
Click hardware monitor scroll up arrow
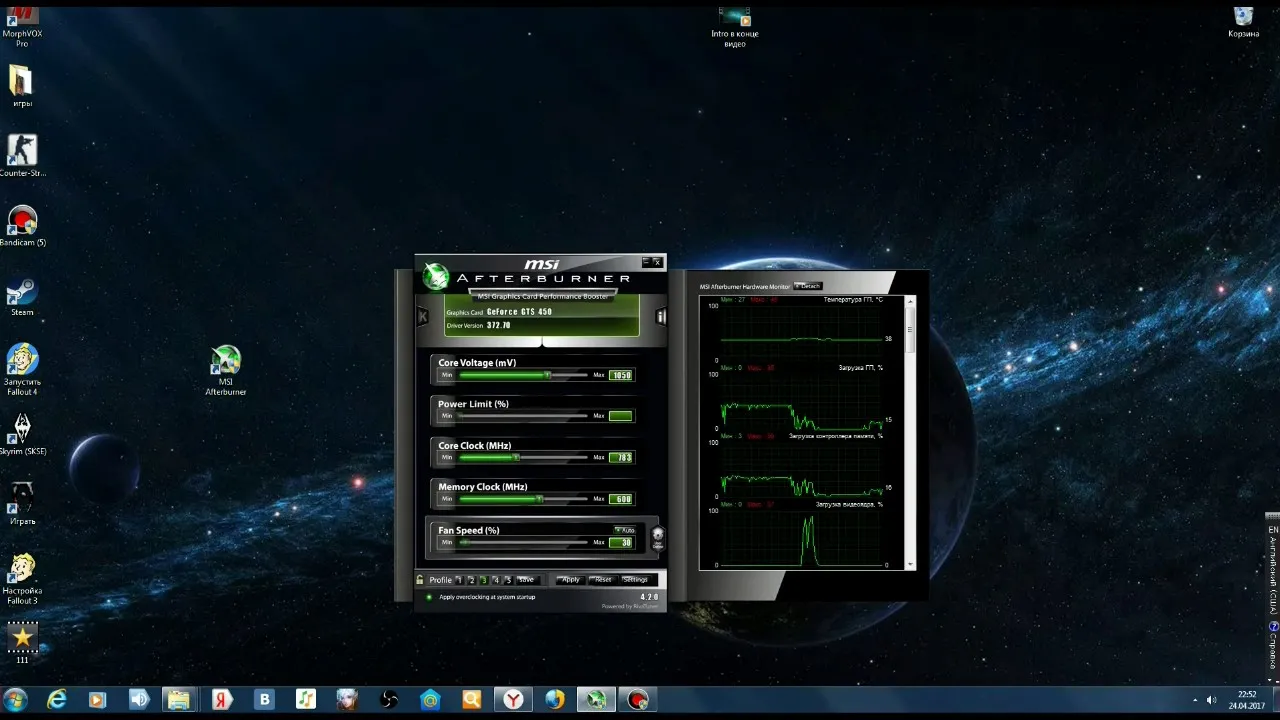910,301
